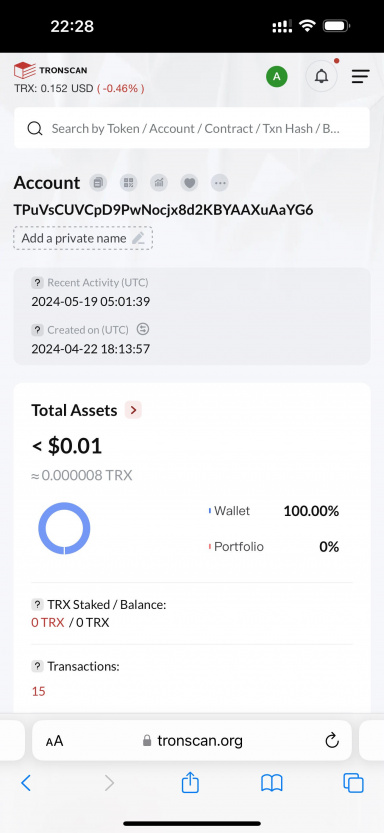Viewport: 384px width, 833px height.
Task: Click the asset distribution donut chart
Action: tap(64, 529)
